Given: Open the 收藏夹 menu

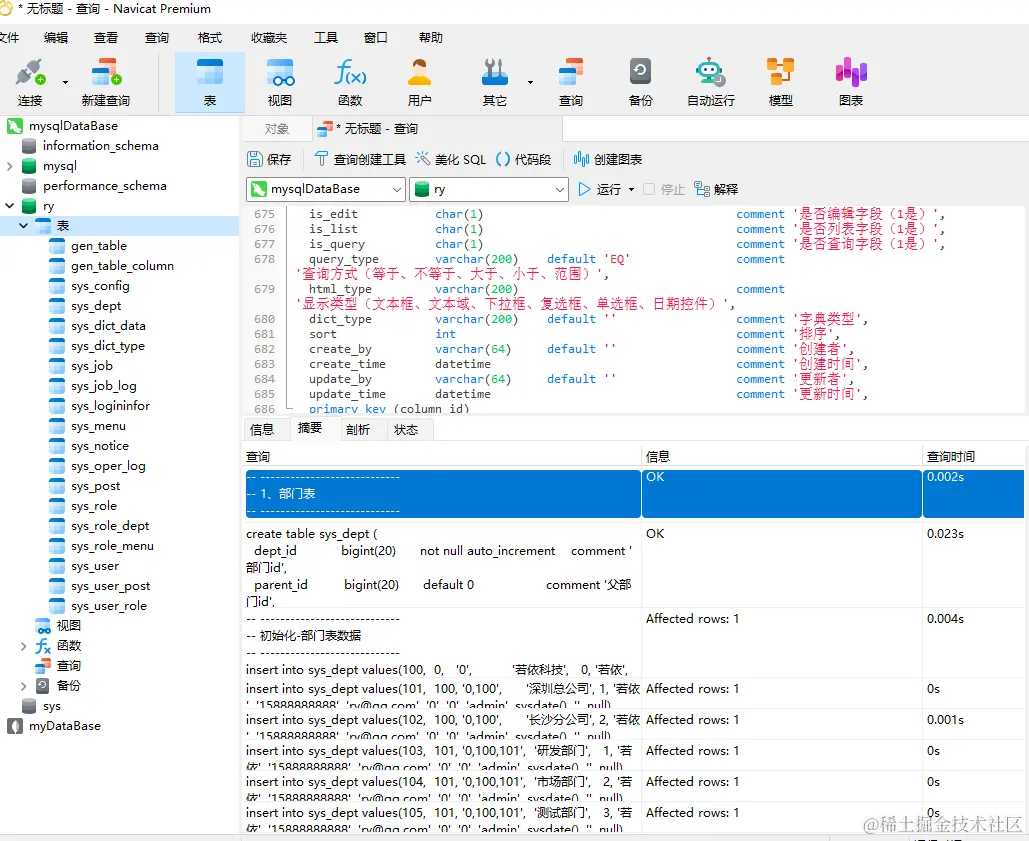Looking at the screenshot, I should [x=268, y=37].
